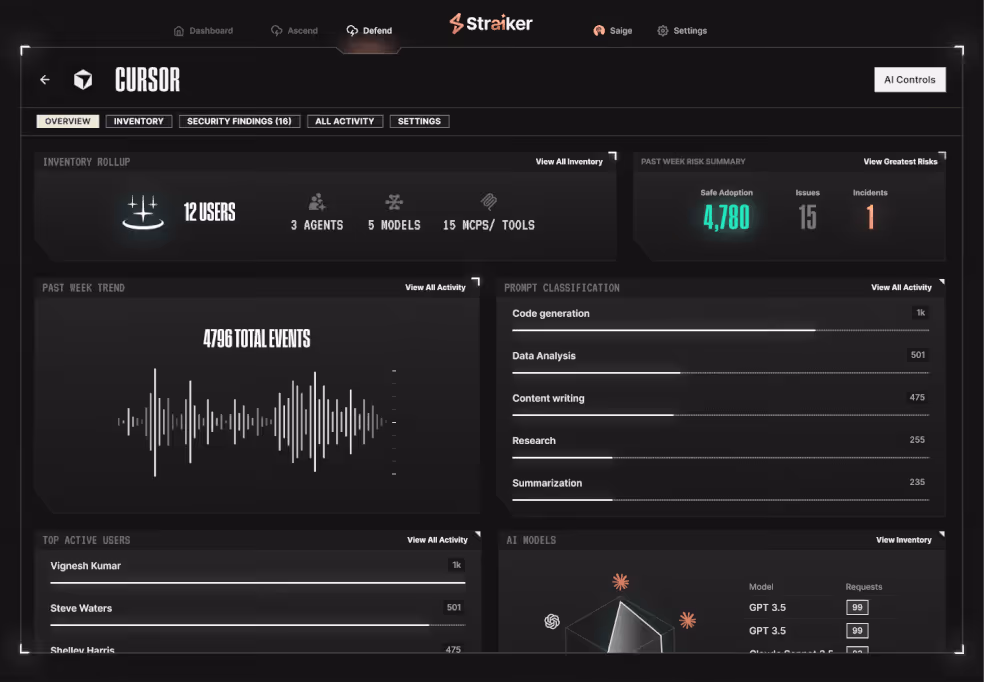Click the Ascend cloud icon
Screen dimensions: 984x682
[x=276, y=31]
